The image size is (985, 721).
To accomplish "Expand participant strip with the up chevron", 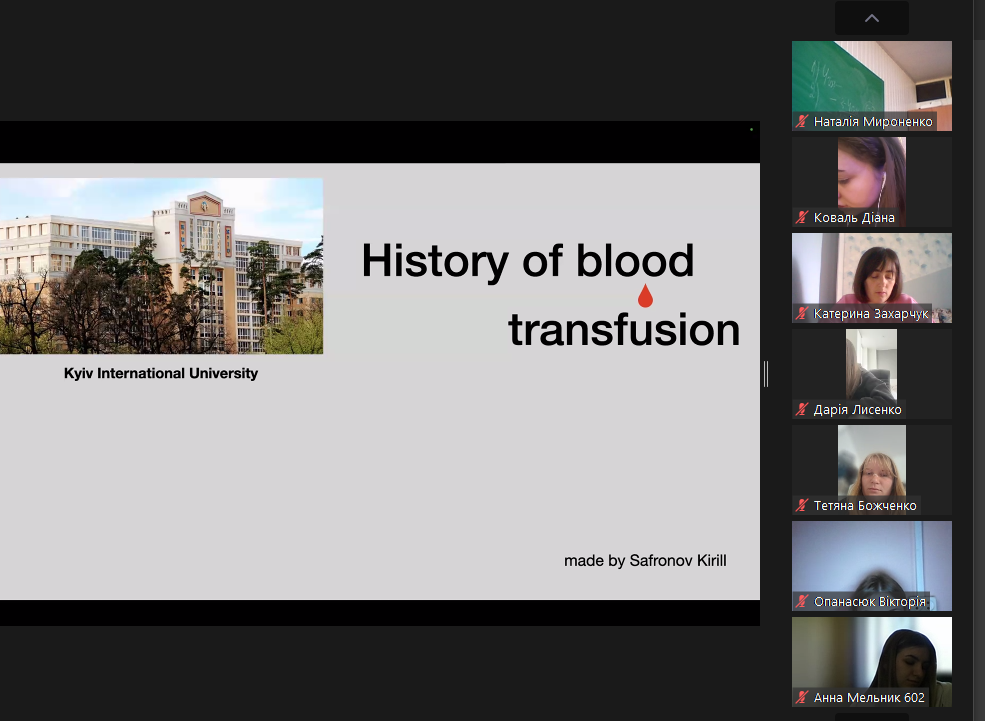I will 871,18.
